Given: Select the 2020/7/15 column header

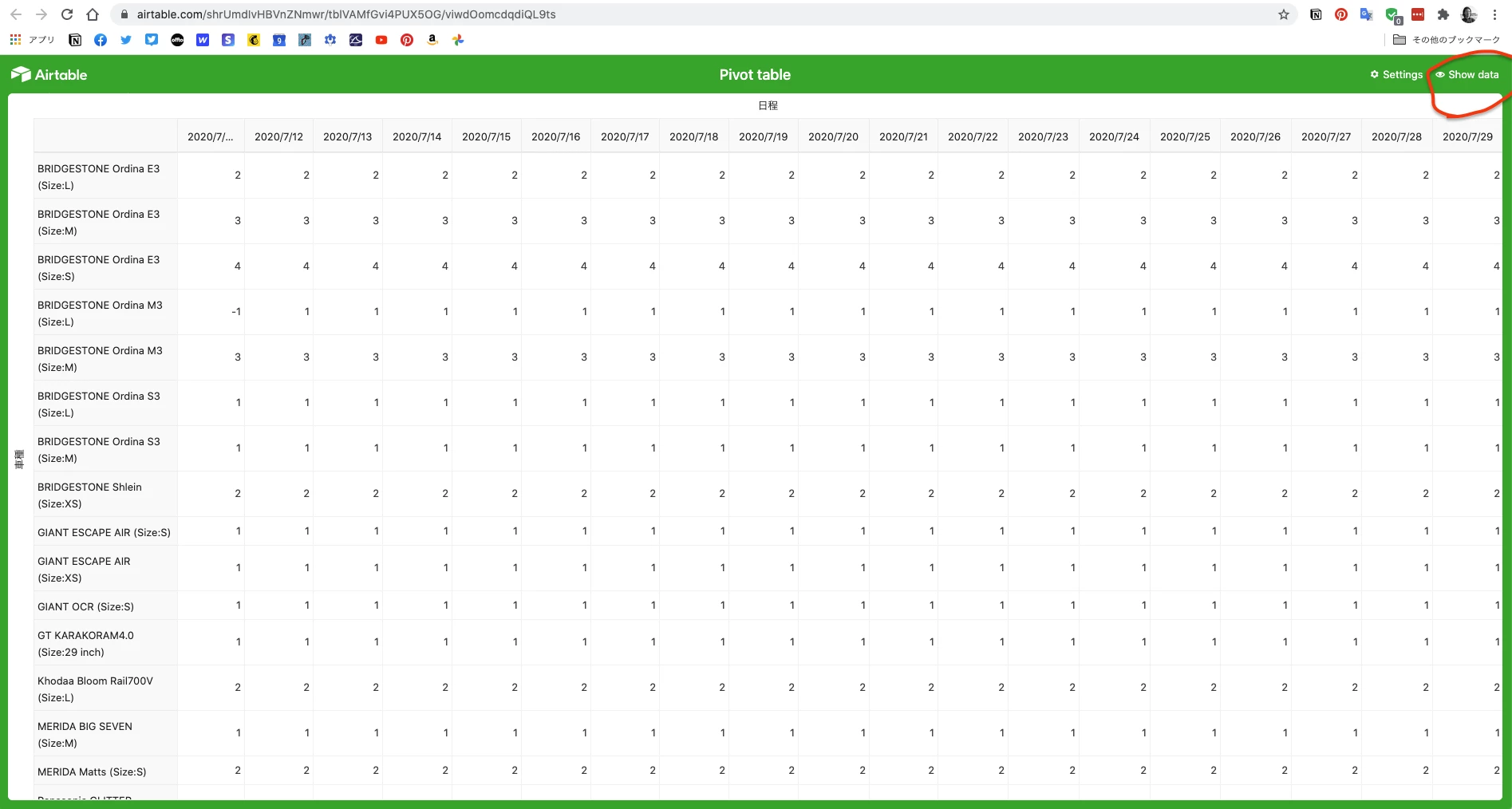Looking at the screenshot, I should click(486, 136).
